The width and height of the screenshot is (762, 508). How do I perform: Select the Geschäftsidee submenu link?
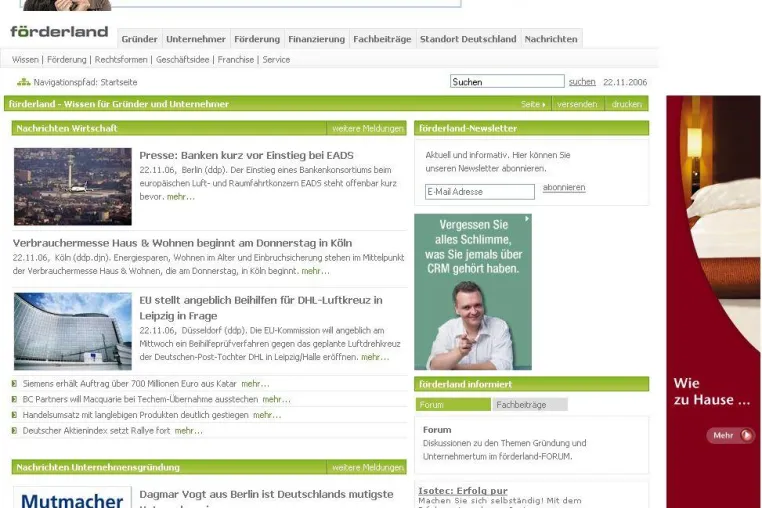click(x=183, y=60)
